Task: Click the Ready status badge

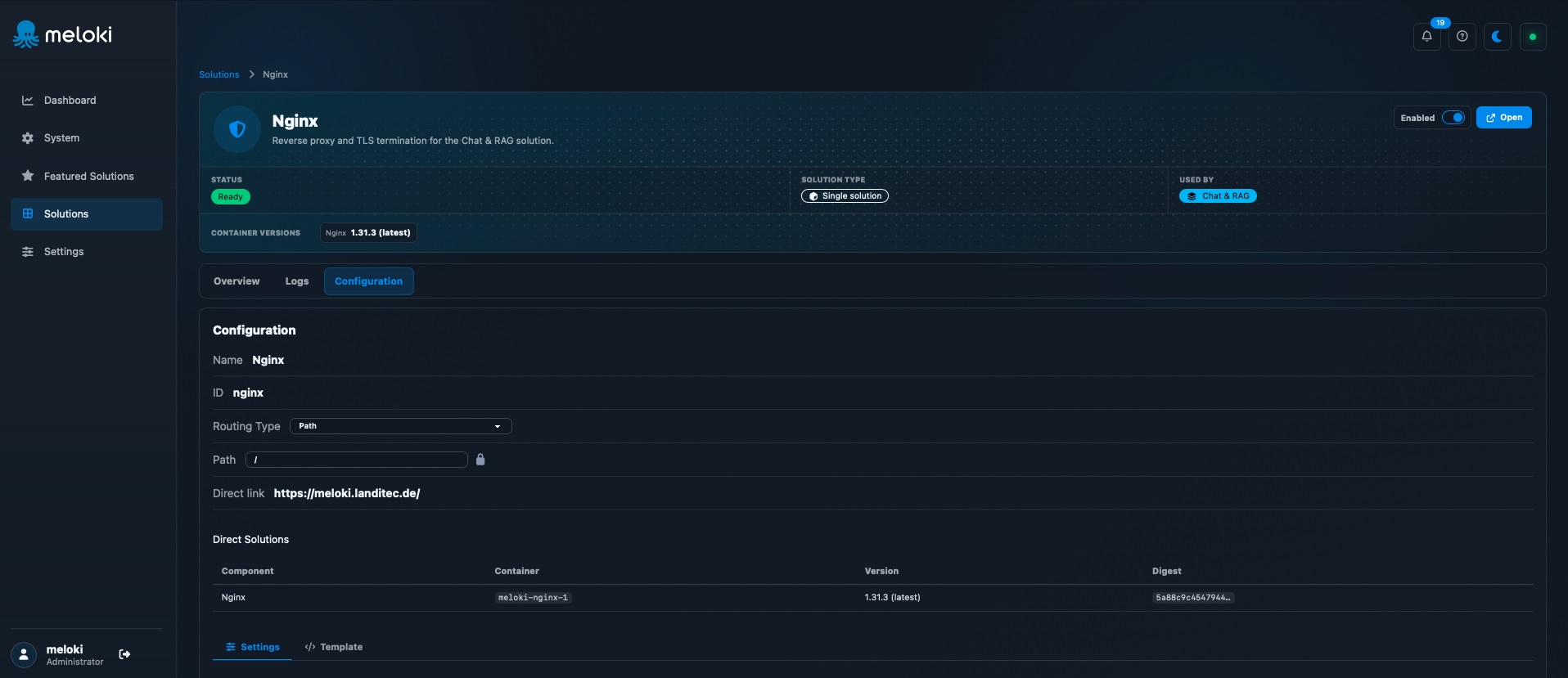Action: 231,197
